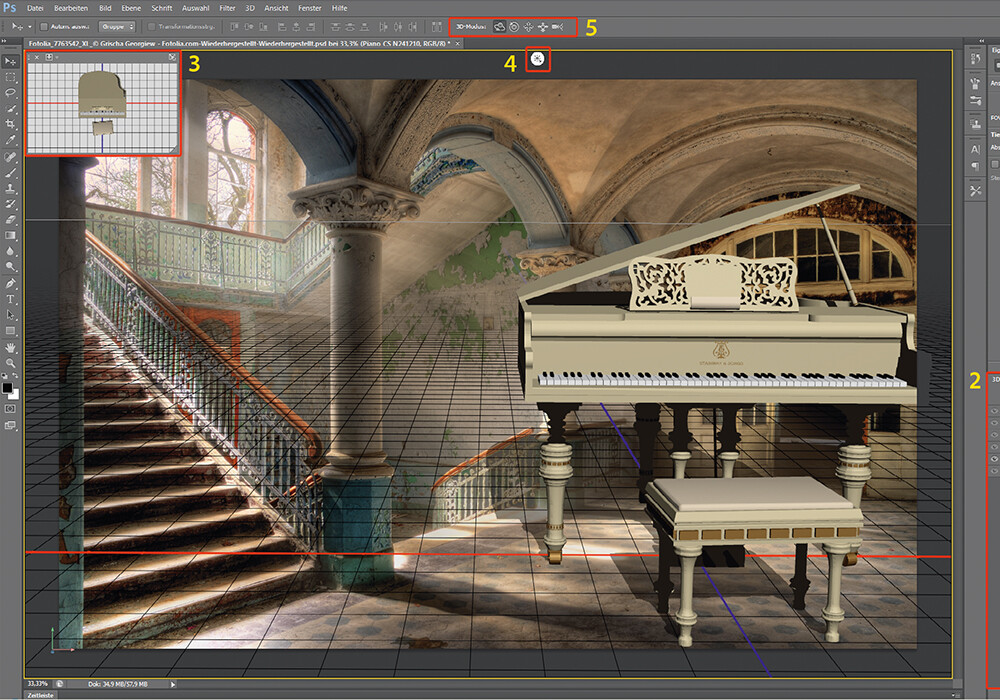
Task: Click the on-canvas 3D light widget
Action: (x=538, y=59)
